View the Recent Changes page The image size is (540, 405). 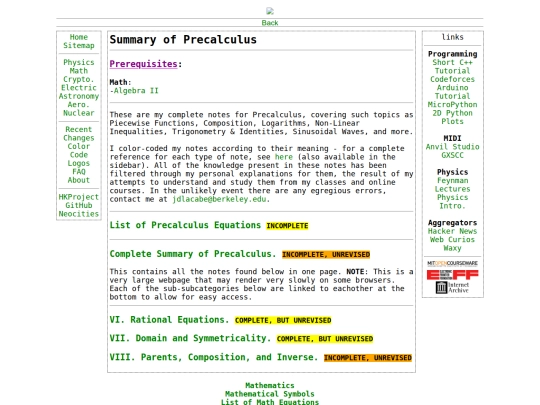tap(79, 134)
